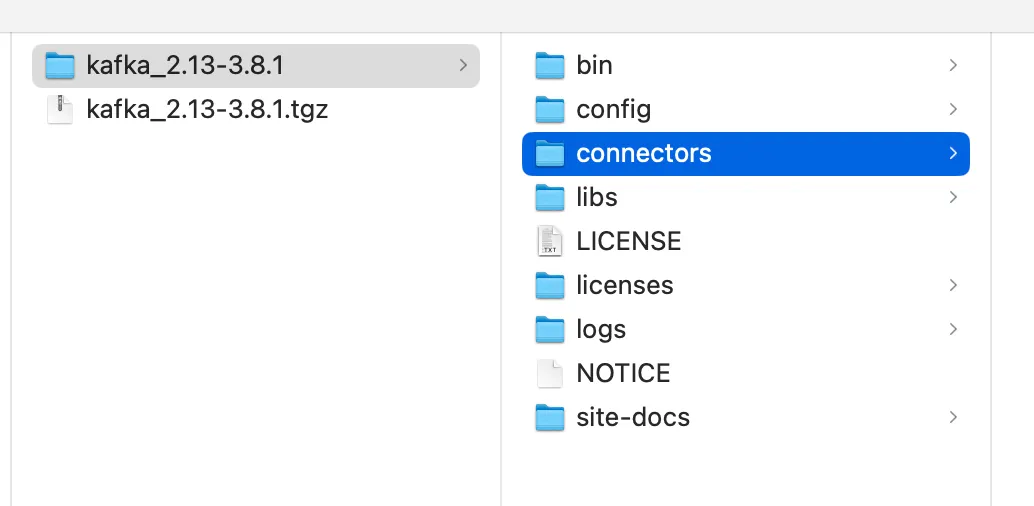Click the kafka_2.13-3.8.1.tgz archive icon
Image resolution: width=1034 pixels, height=506 pixels.
[x=60, y=110]
